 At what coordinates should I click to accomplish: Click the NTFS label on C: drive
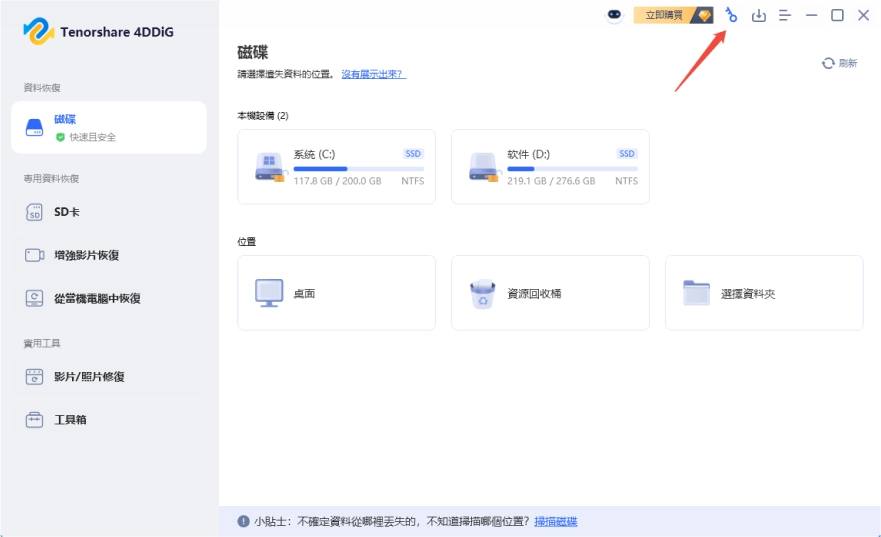(413, 181)
